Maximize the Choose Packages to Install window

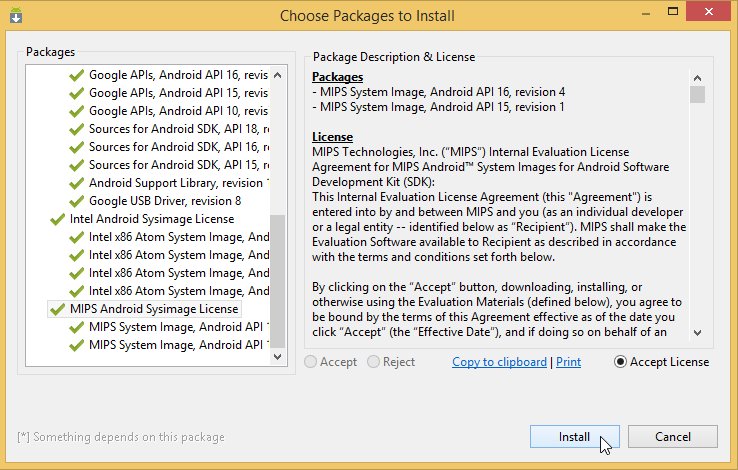673,12
